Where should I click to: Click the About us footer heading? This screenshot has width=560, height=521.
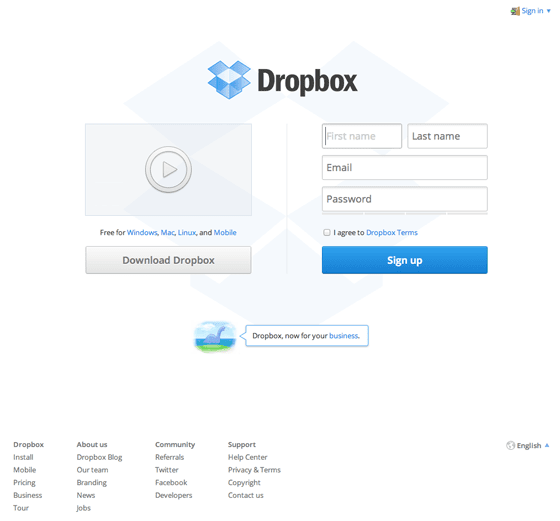click(92, 445)
